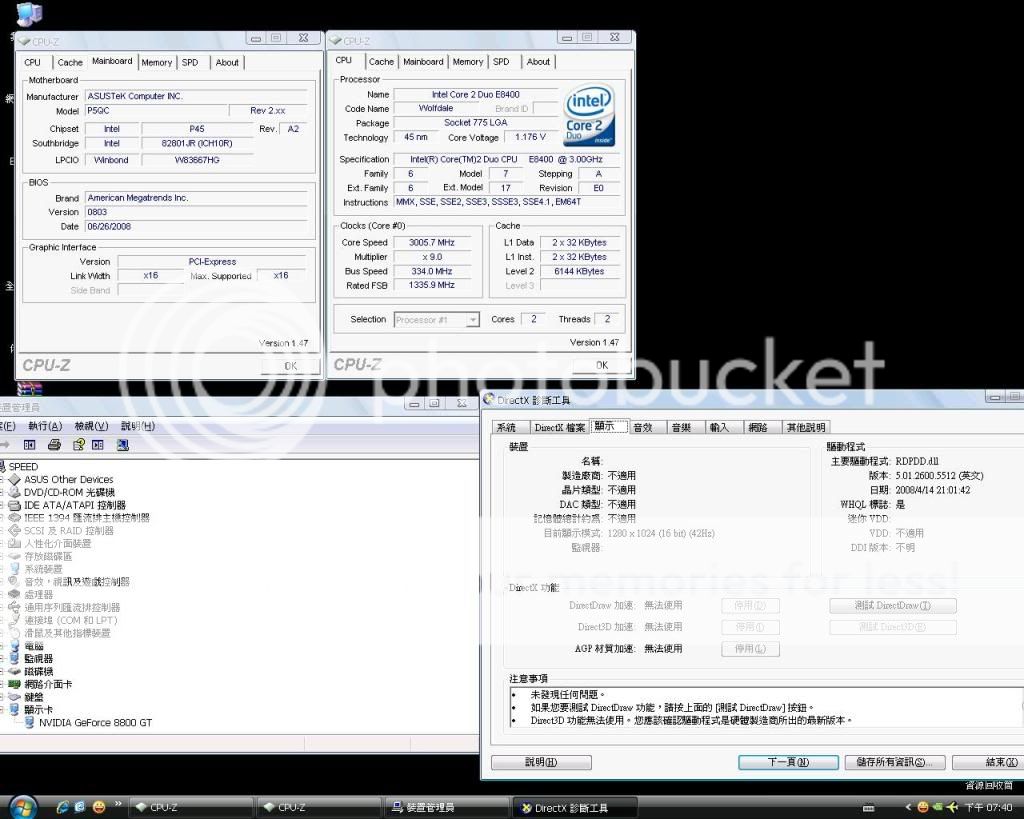The height and width of the screenshot is (819, 1024).
Task: Click the computer icon beside 電腦
Action: click(14, 646)
